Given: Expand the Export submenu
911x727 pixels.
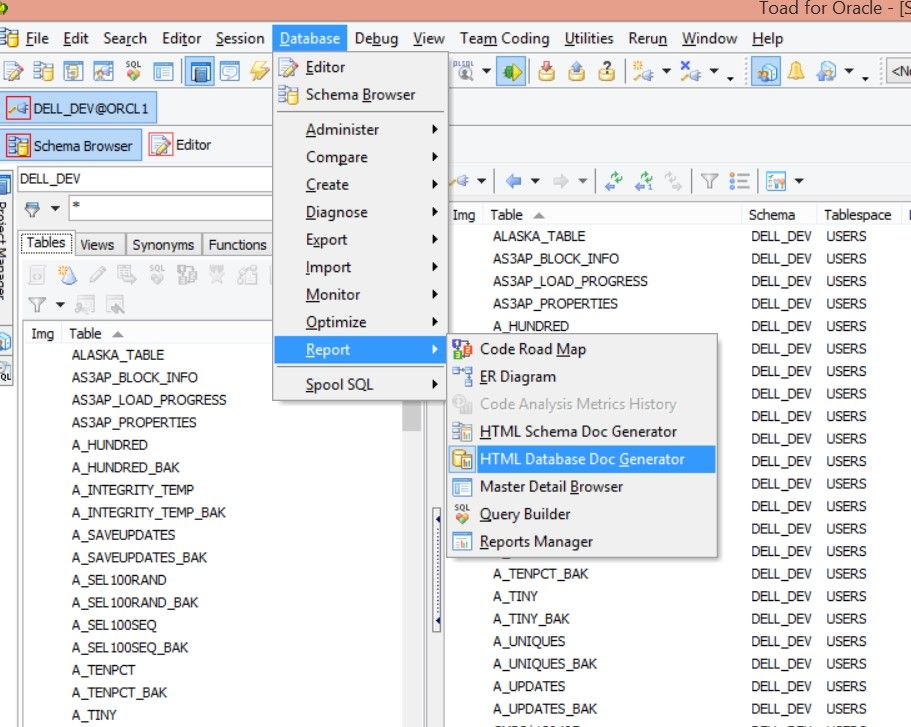Looking at the screenshot, I should [x=360, y=239].
